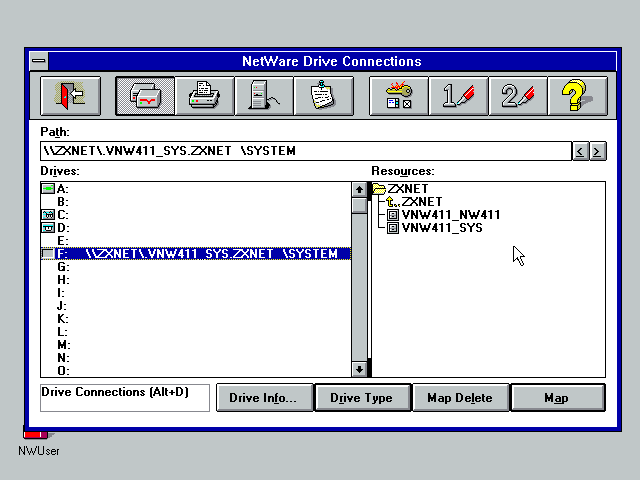Click the user-defined button 2 icon
Image resolution: width=640 pixels, height=480 pixels.
(x=518, y=96)
